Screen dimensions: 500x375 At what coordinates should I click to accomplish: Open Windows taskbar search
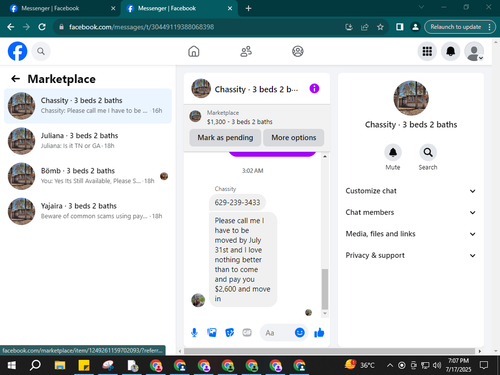click(x=35, y=365)
